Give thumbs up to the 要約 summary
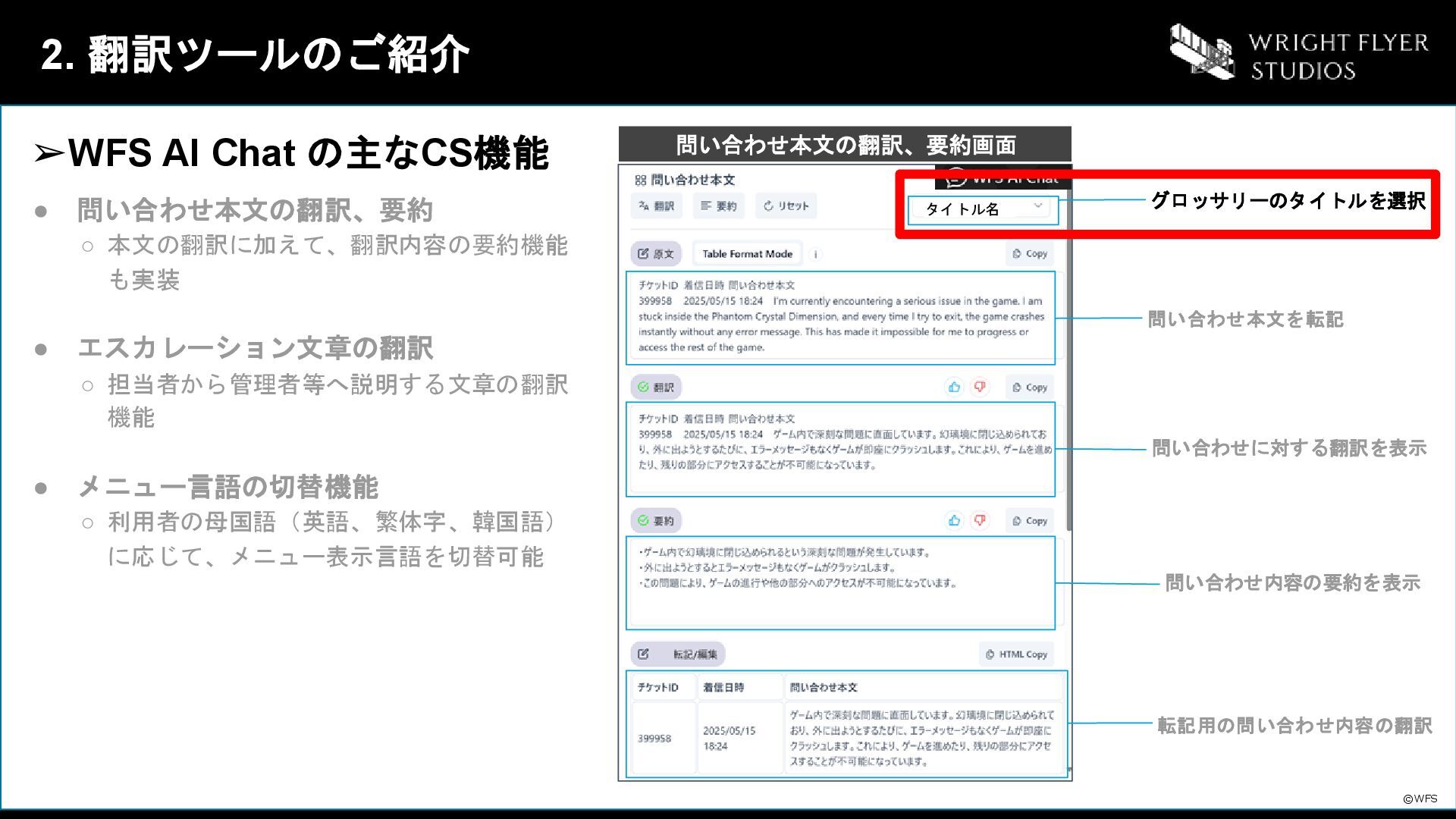The height and width of the screenshot is (819, 1456). tap(954, 520)
